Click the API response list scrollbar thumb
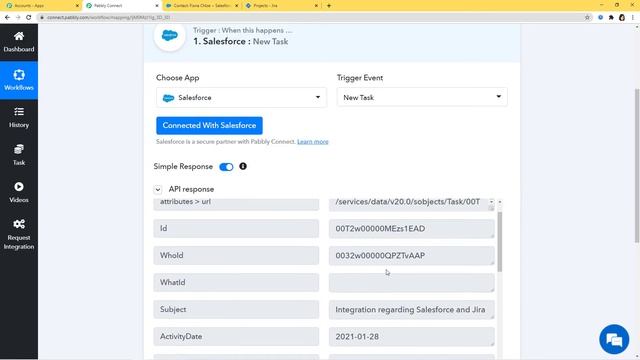640x360 pixels. pyautogui.click(x=500, y=242)
